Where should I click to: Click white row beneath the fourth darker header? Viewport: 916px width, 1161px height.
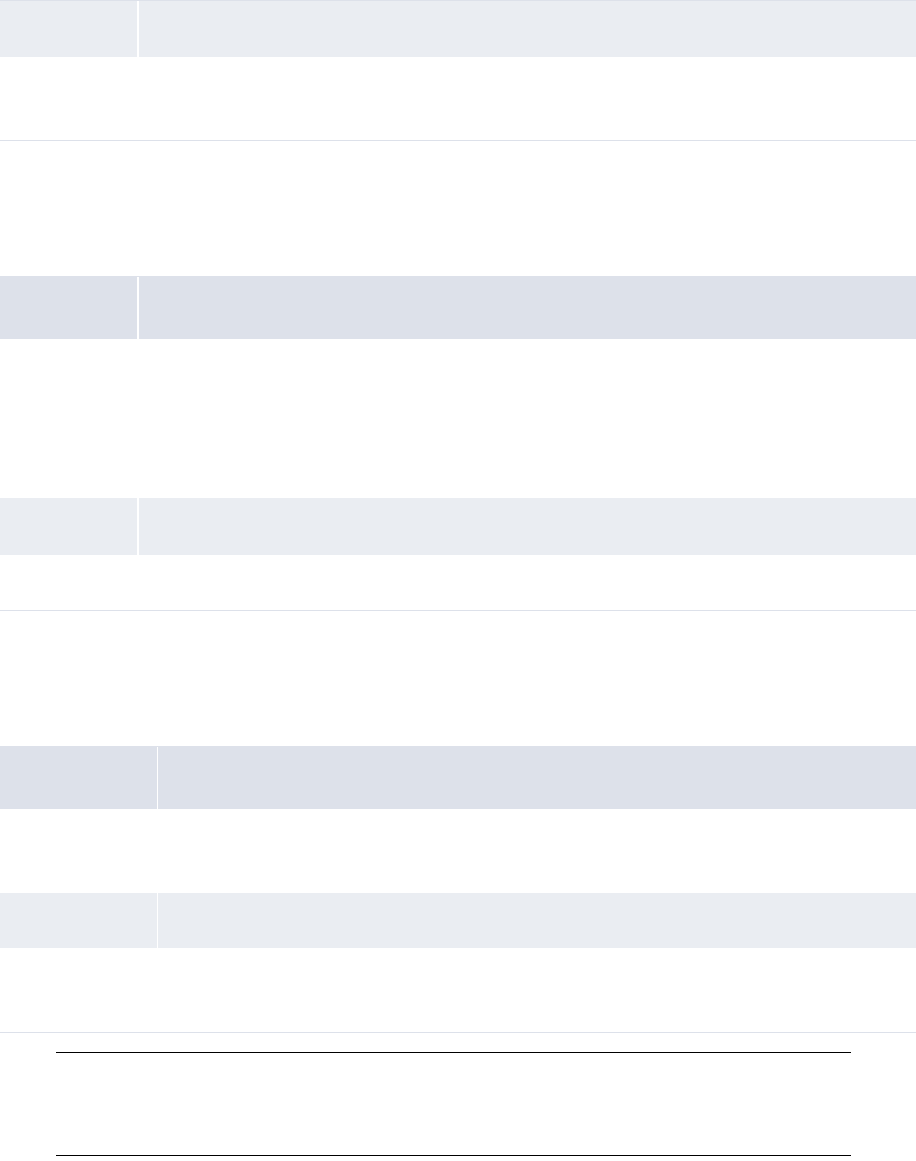pyautogui.click(x=458, y=850)
